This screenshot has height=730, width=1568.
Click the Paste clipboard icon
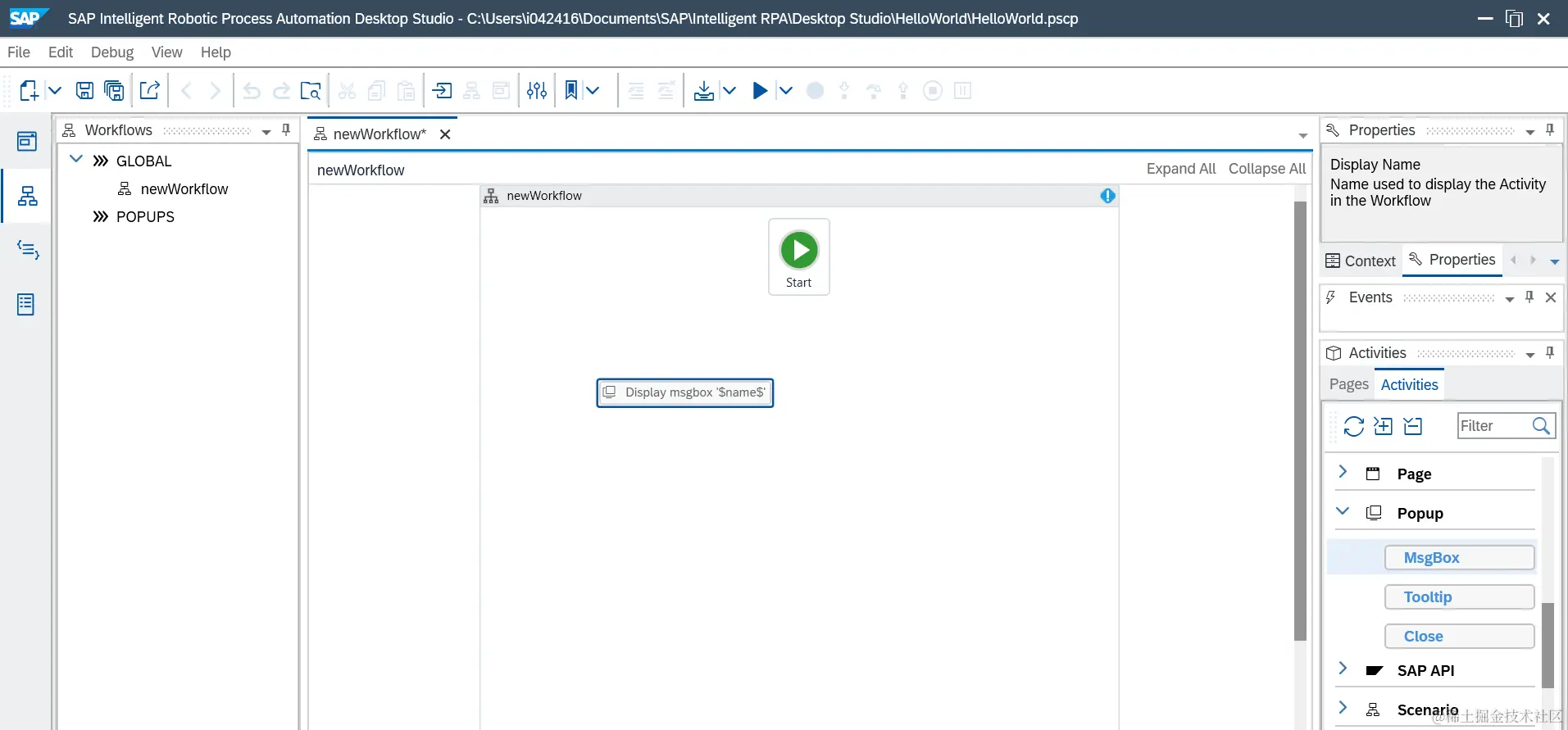click(406, 91)
